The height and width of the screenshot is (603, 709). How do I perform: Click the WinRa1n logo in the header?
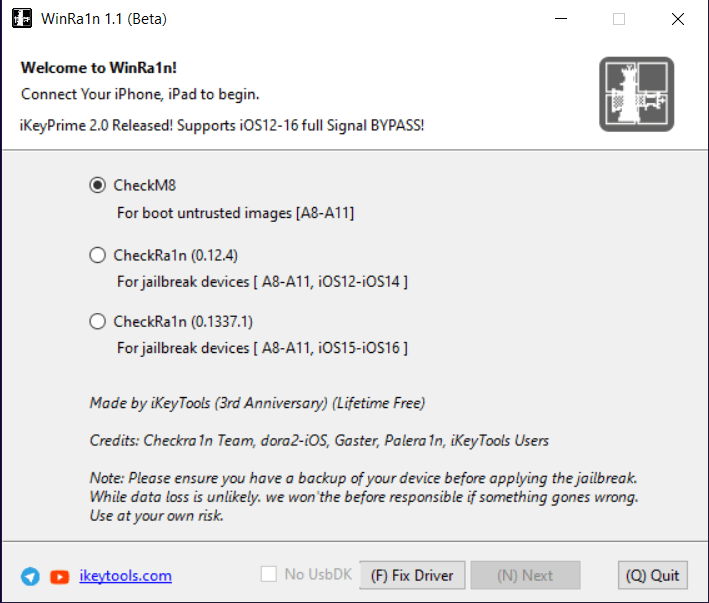(637, 95)
